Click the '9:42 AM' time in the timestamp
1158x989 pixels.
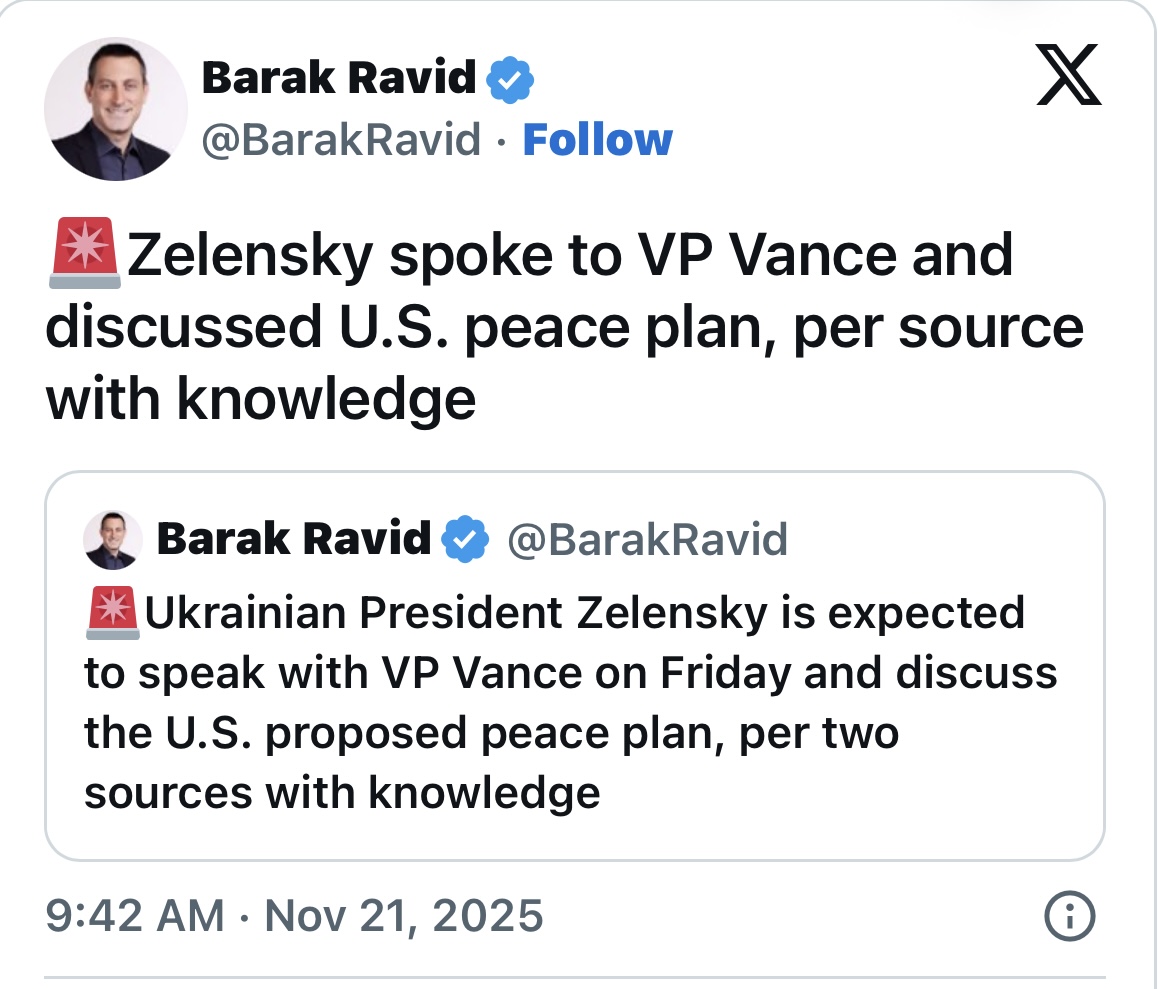tap(135, 915)
